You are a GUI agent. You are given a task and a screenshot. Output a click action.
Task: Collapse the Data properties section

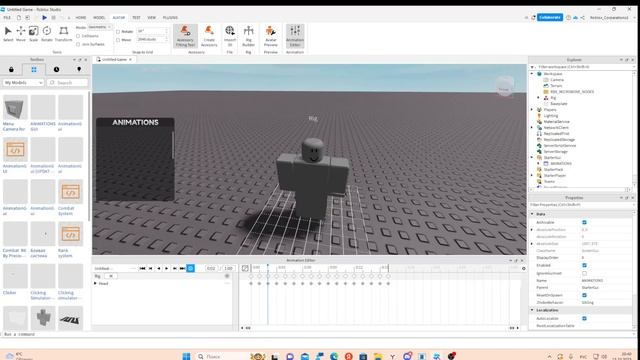coord(532,214)
